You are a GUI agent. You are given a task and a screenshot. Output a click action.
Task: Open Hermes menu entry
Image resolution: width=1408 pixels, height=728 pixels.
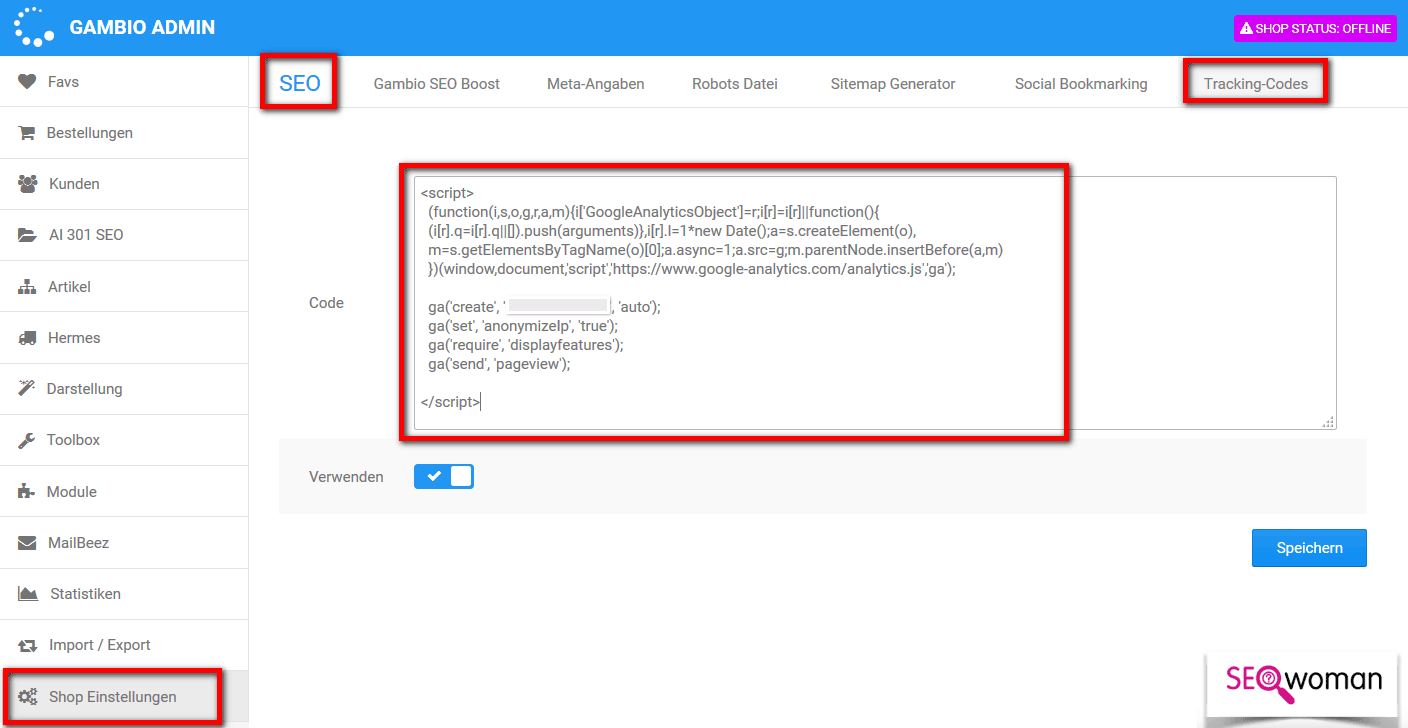(x=124, y=338)
